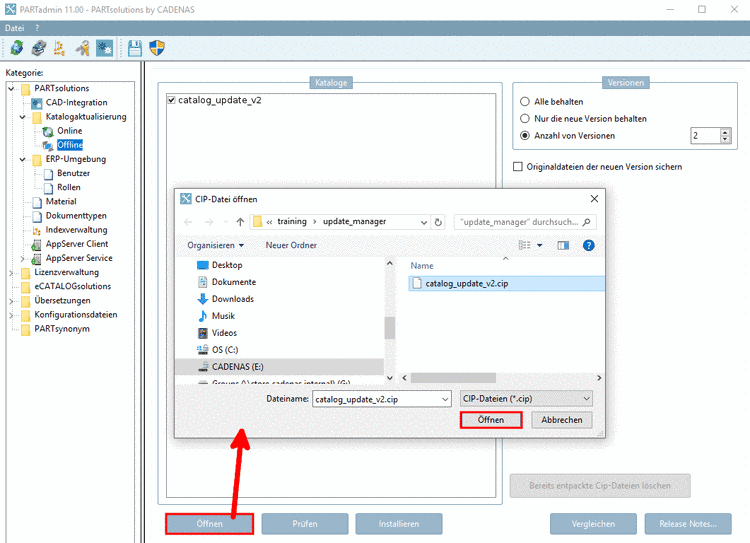Toggle the preview pane icon in dialog
Image resolution: width=750 pixels, height=543 pixels.
coord(563,245)
